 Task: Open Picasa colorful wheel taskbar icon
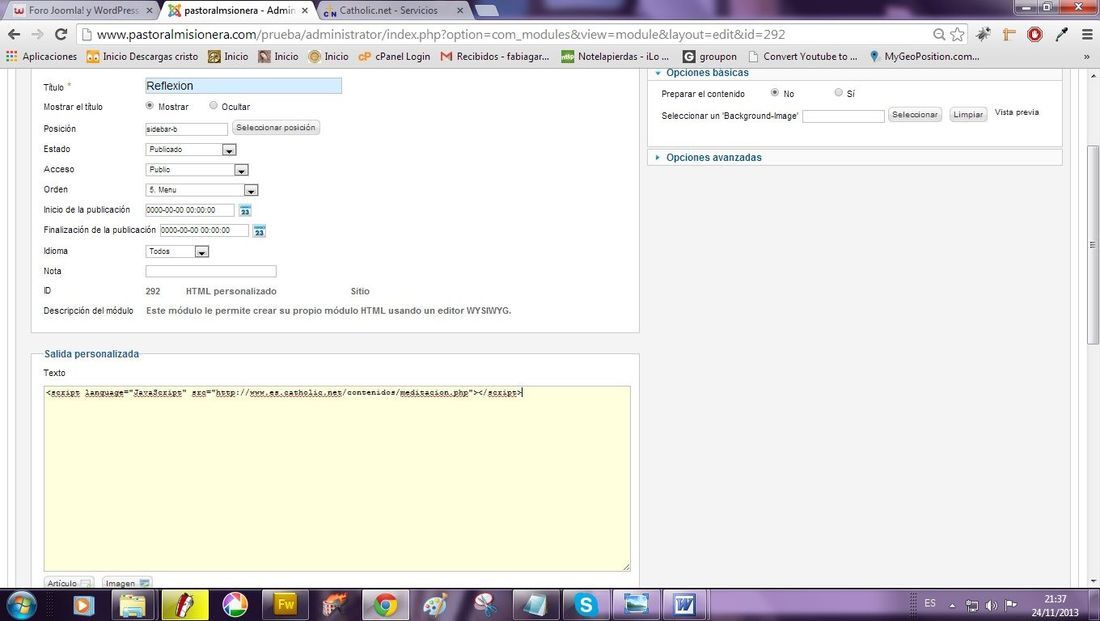click(234, 604)
